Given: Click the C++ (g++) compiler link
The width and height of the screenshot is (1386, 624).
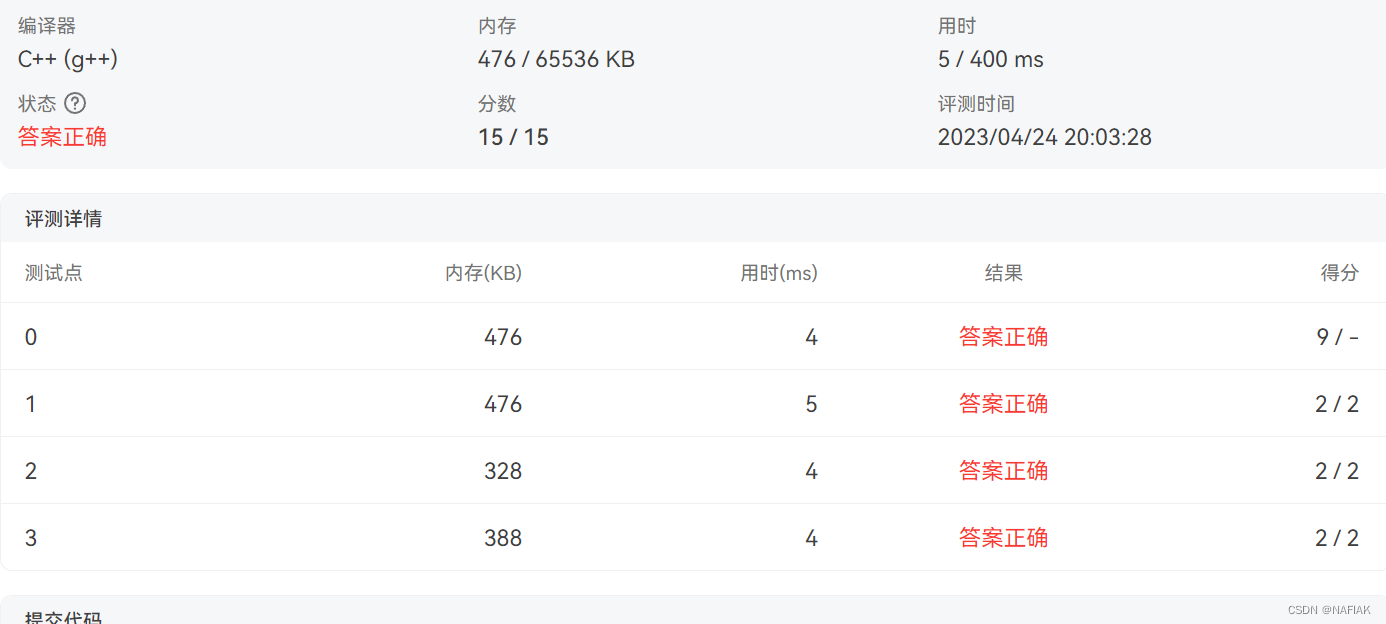Looking at the screenshot, I should tap(67, 59).
